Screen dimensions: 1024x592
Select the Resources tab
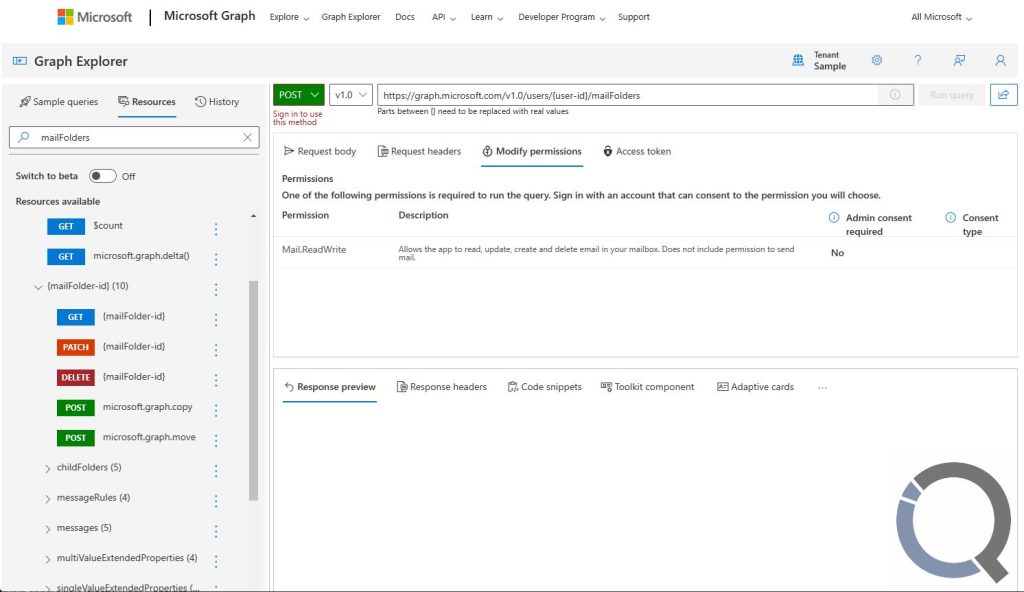[147, 101]
